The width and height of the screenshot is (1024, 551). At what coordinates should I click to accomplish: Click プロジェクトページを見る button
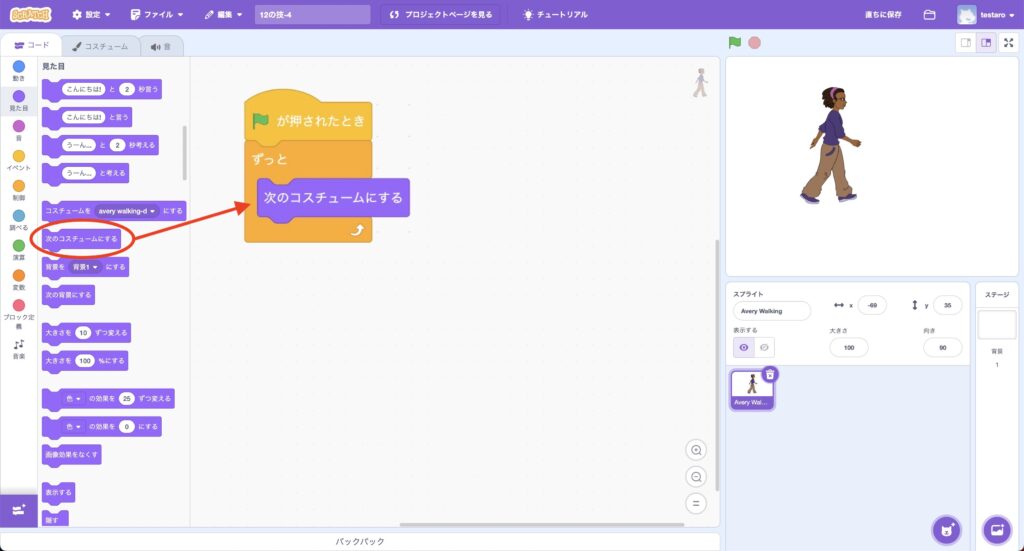click(x=441, y=14)
